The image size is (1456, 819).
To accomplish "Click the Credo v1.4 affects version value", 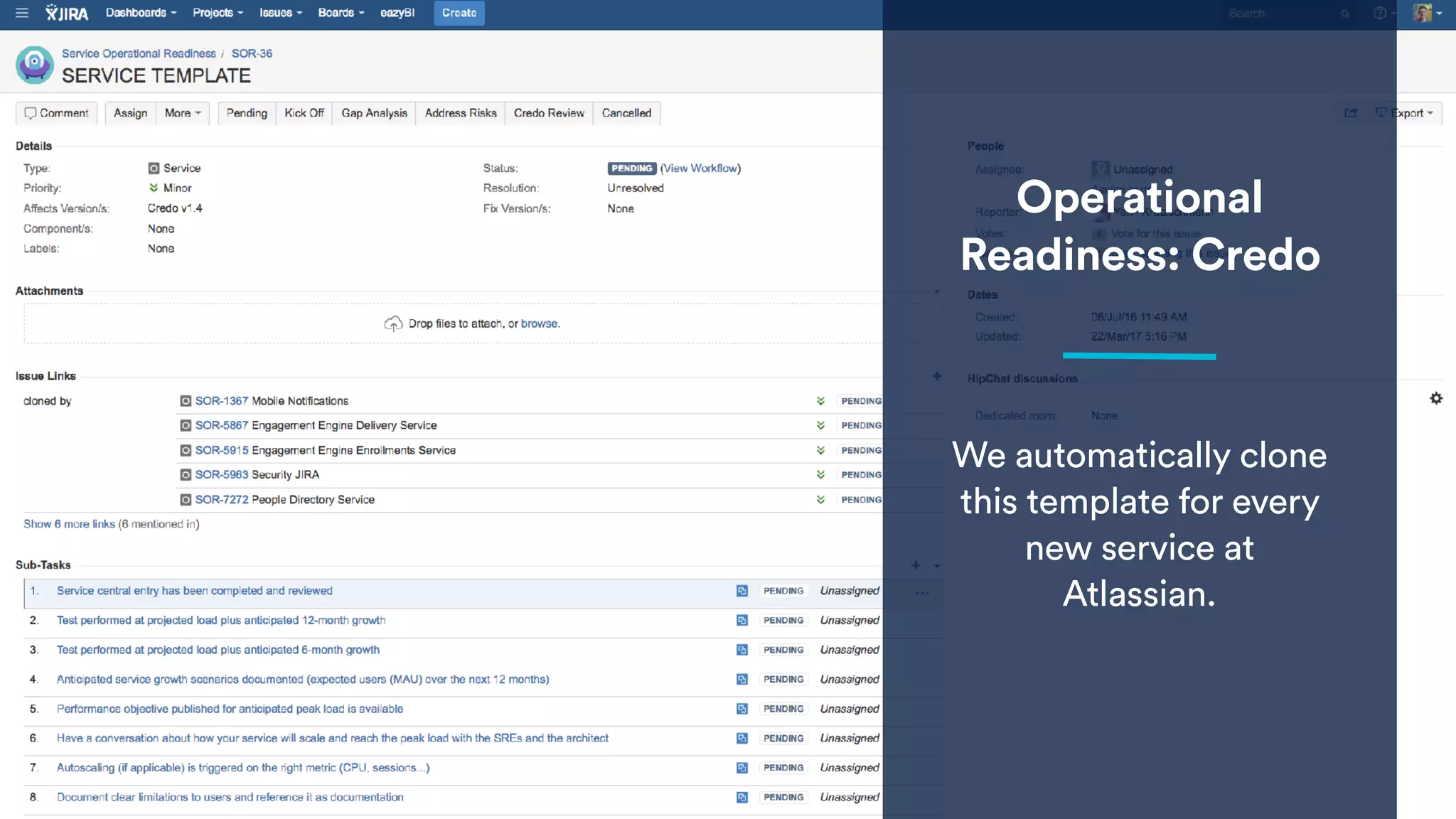I will (x=175, y=208).
